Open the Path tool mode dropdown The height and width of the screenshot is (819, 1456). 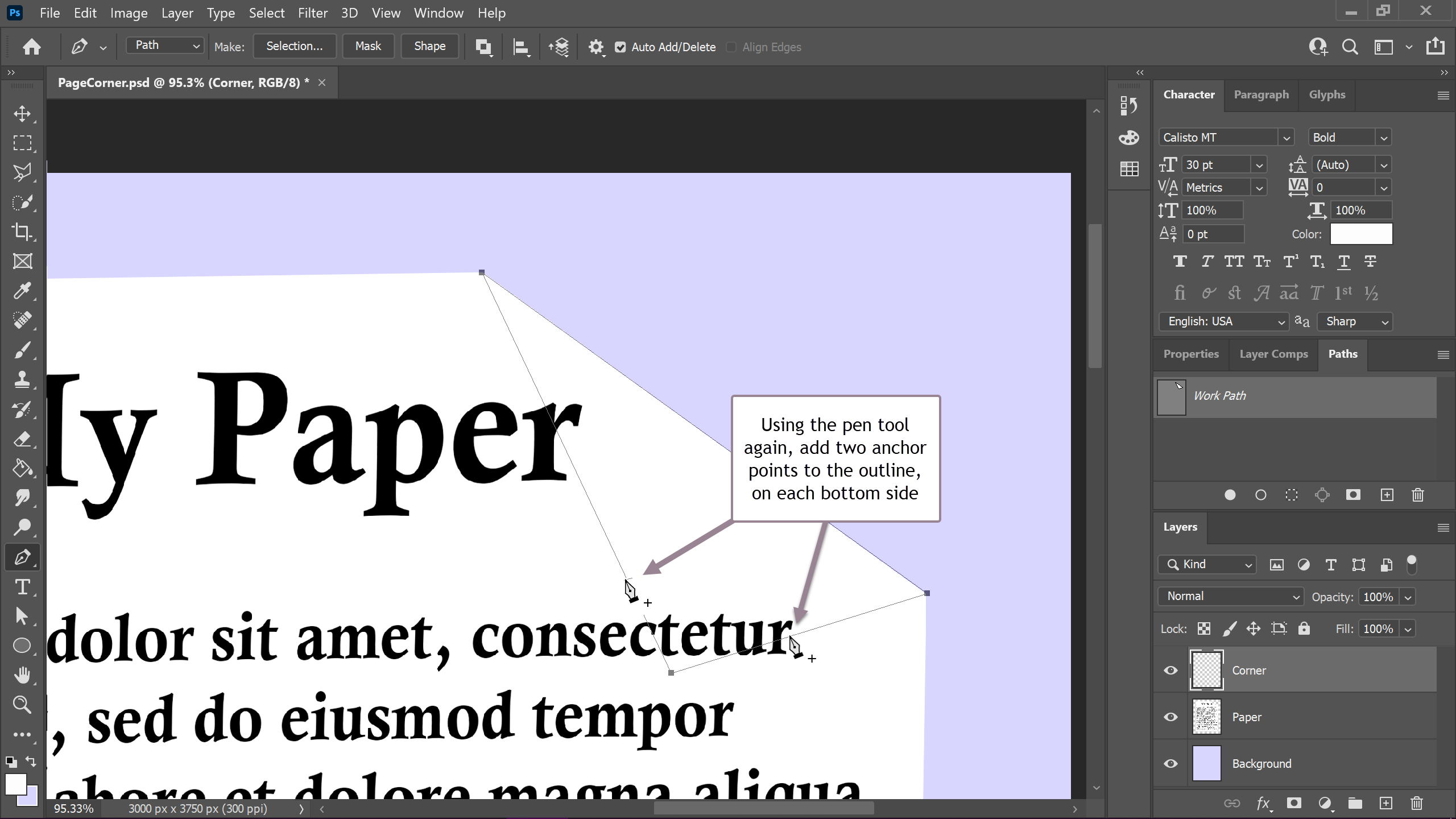[165, 45]
